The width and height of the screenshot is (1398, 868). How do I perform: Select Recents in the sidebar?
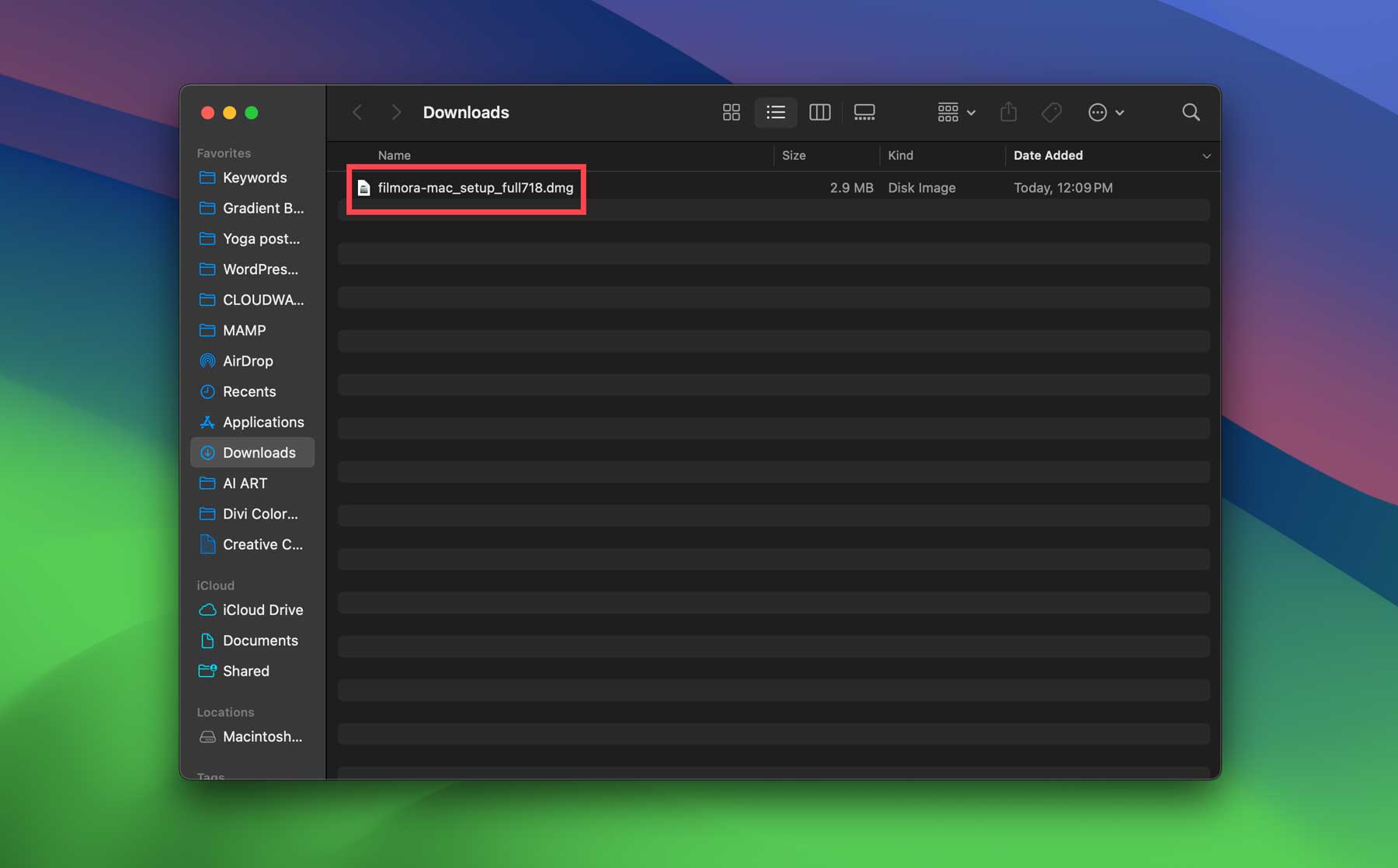[x=252, y=391]
